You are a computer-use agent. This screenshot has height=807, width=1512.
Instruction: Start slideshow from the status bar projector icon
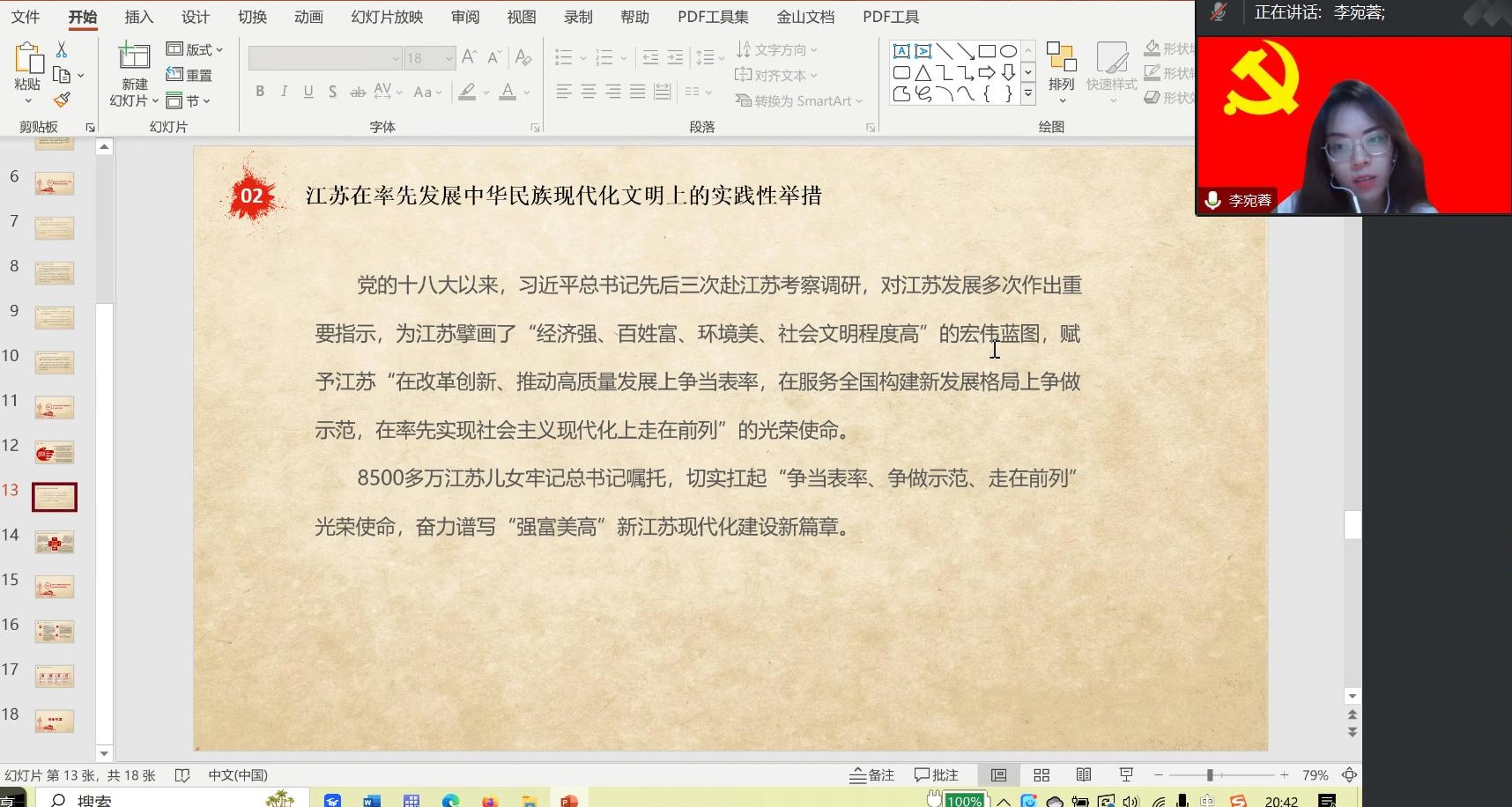click(x=1126, y=774)
